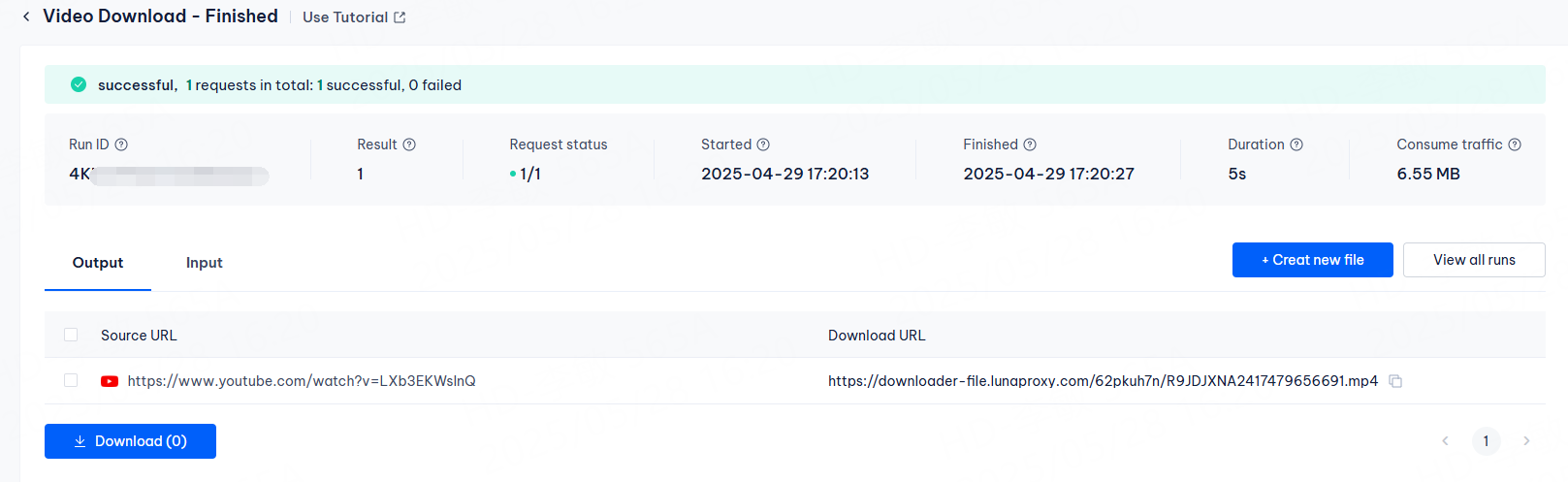Open View all runs
This screenshot has width=1568, height=482.
click(x=1474, y=260)
